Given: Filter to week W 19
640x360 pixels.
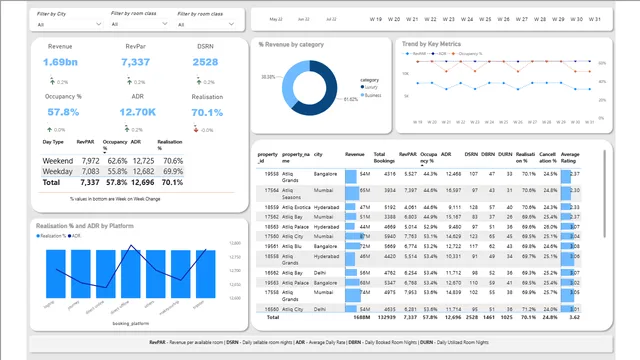Looking at the screenshot, I should point(376,19).
